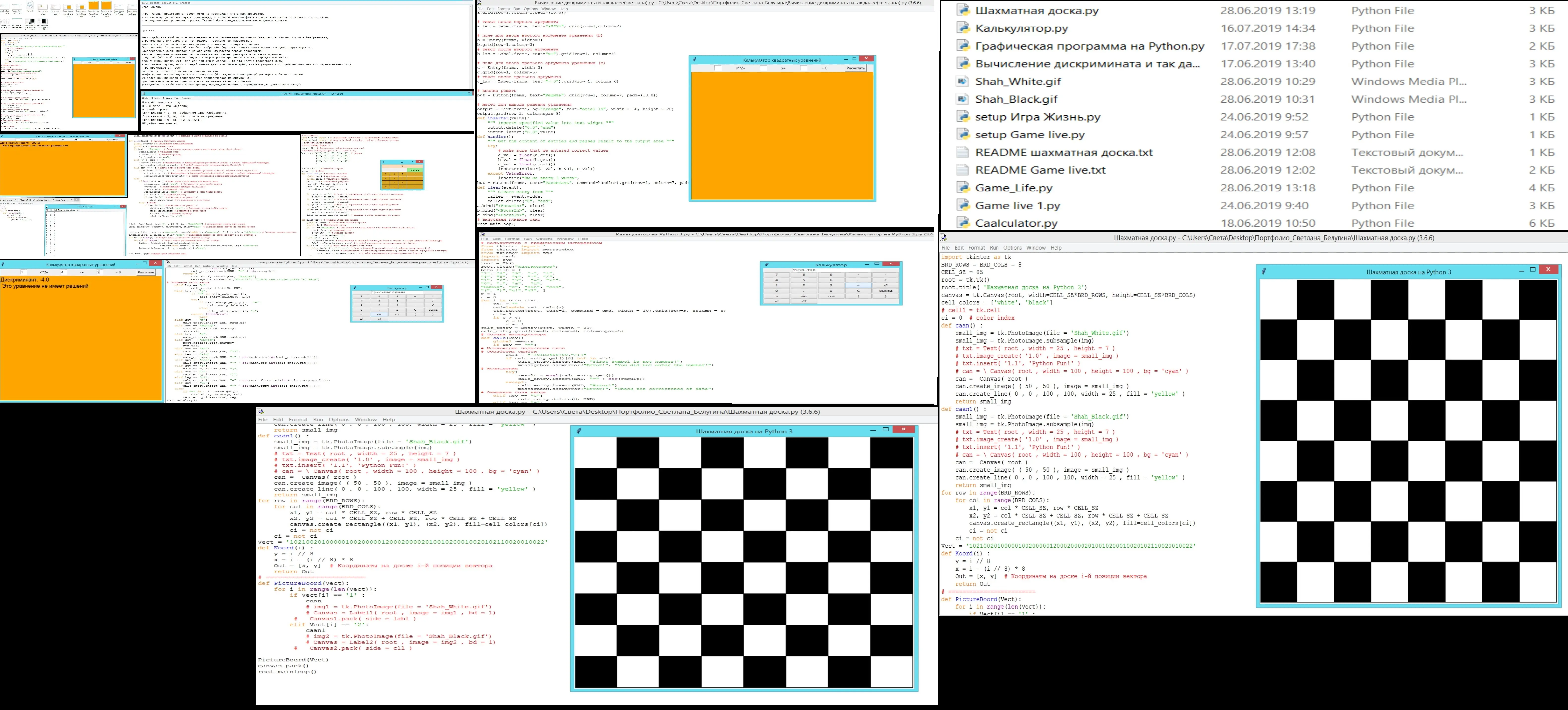The image size is (1568, 710).
Task: Click the coefficient field containing 5 in the -4.0 discriminant calculator
Action: pyautogui.click(x=100, y=273)
